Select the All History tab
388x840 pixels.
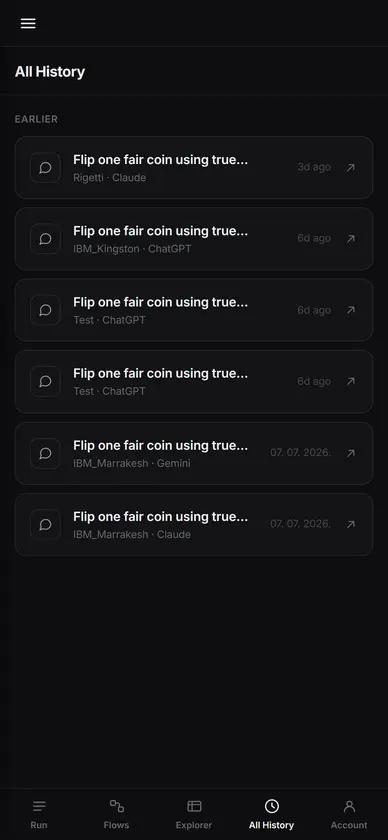coord(271,814)
